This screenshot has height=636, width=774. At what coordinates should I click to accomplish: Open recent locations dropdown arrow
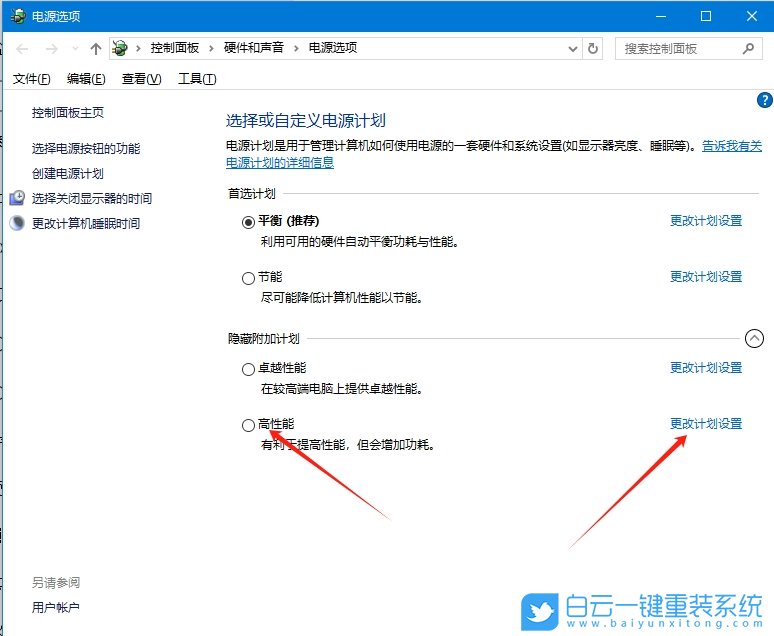point(75,48)
